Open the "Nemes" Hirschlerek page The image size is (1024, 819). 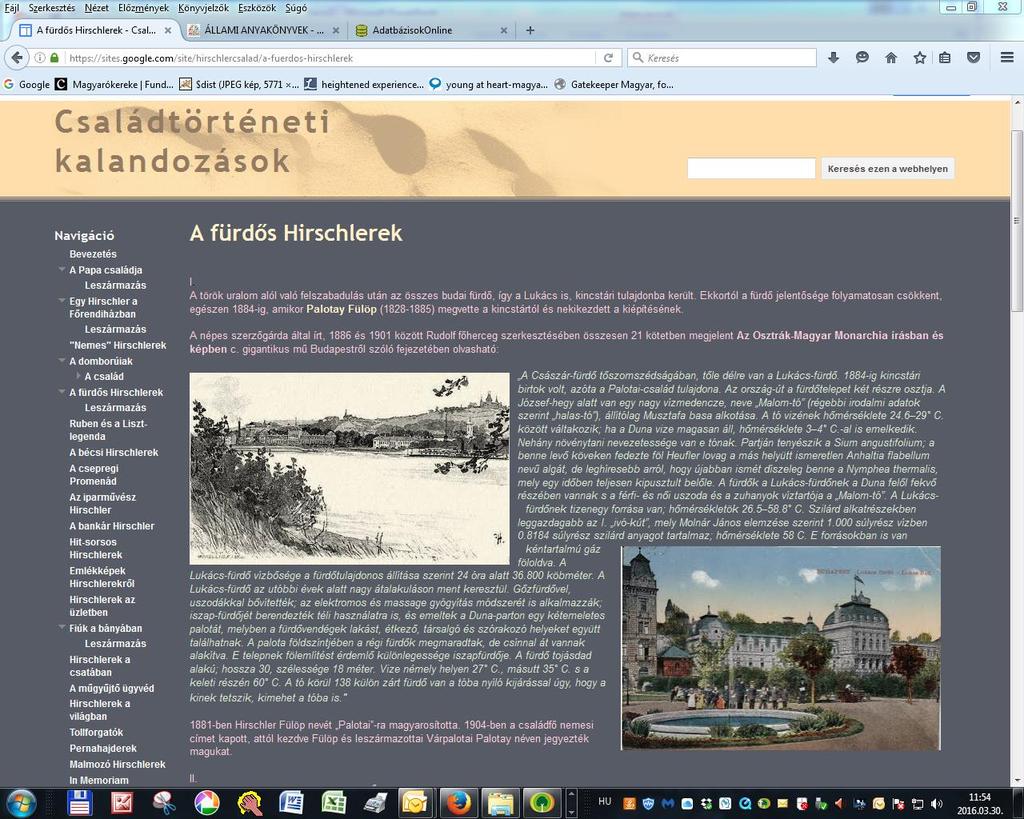pyautogui.click(x=118, y=345)
